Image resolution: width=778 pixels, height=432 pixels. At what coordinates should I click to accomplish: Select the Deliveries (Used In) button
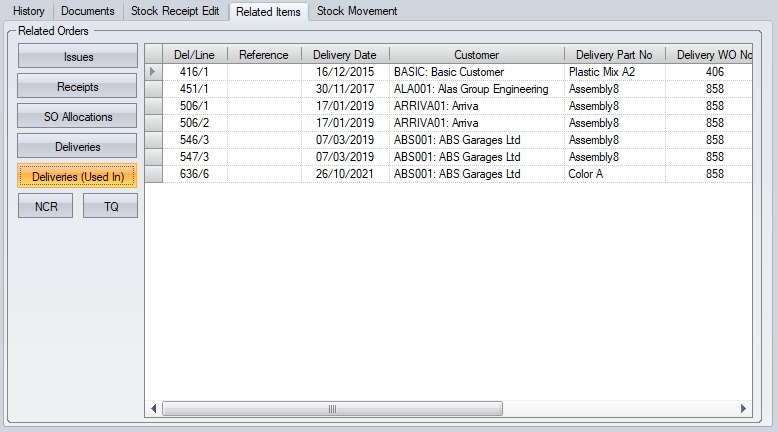[x=78, y=177]
